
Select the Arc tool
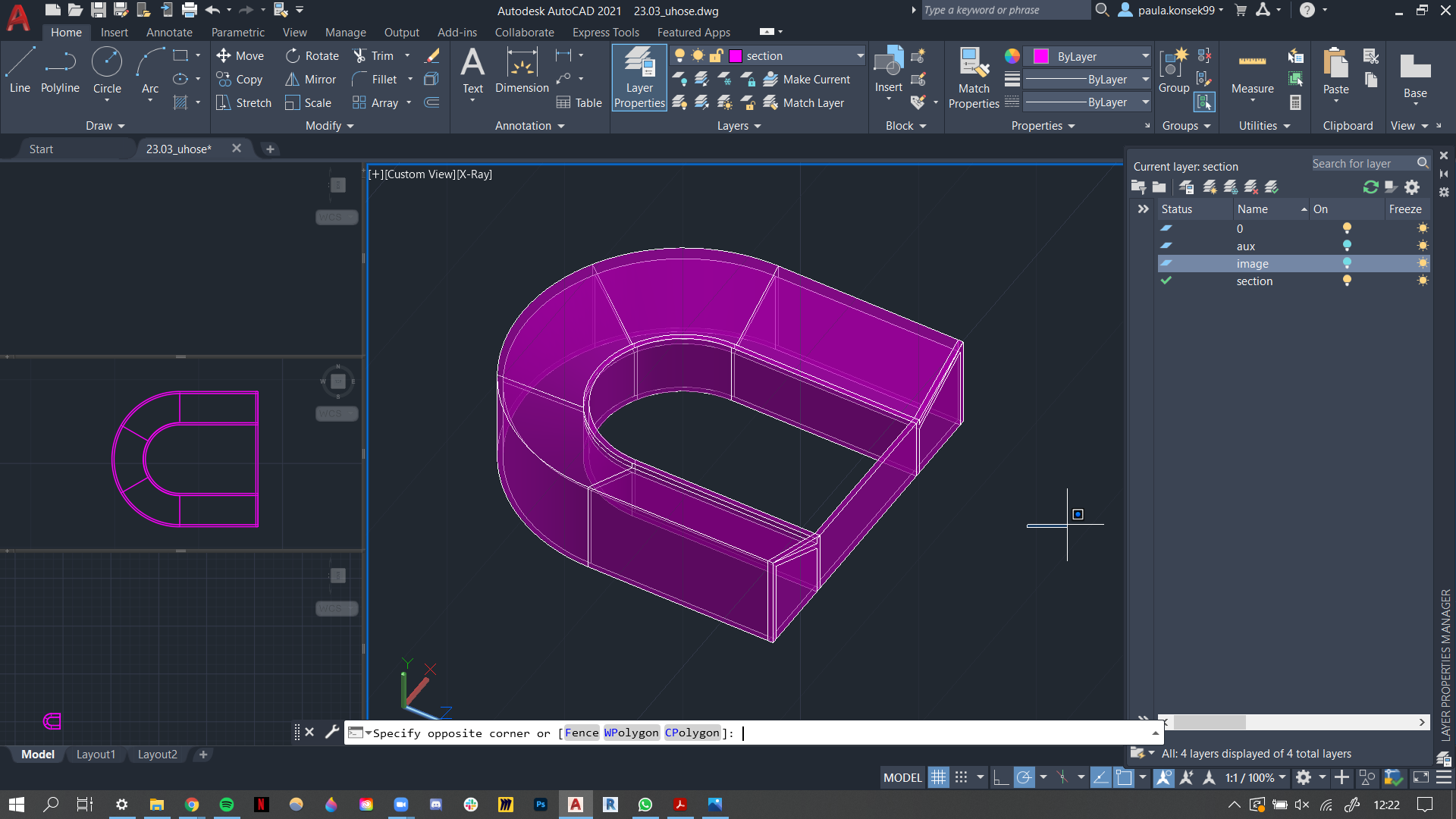coord(150,70)
